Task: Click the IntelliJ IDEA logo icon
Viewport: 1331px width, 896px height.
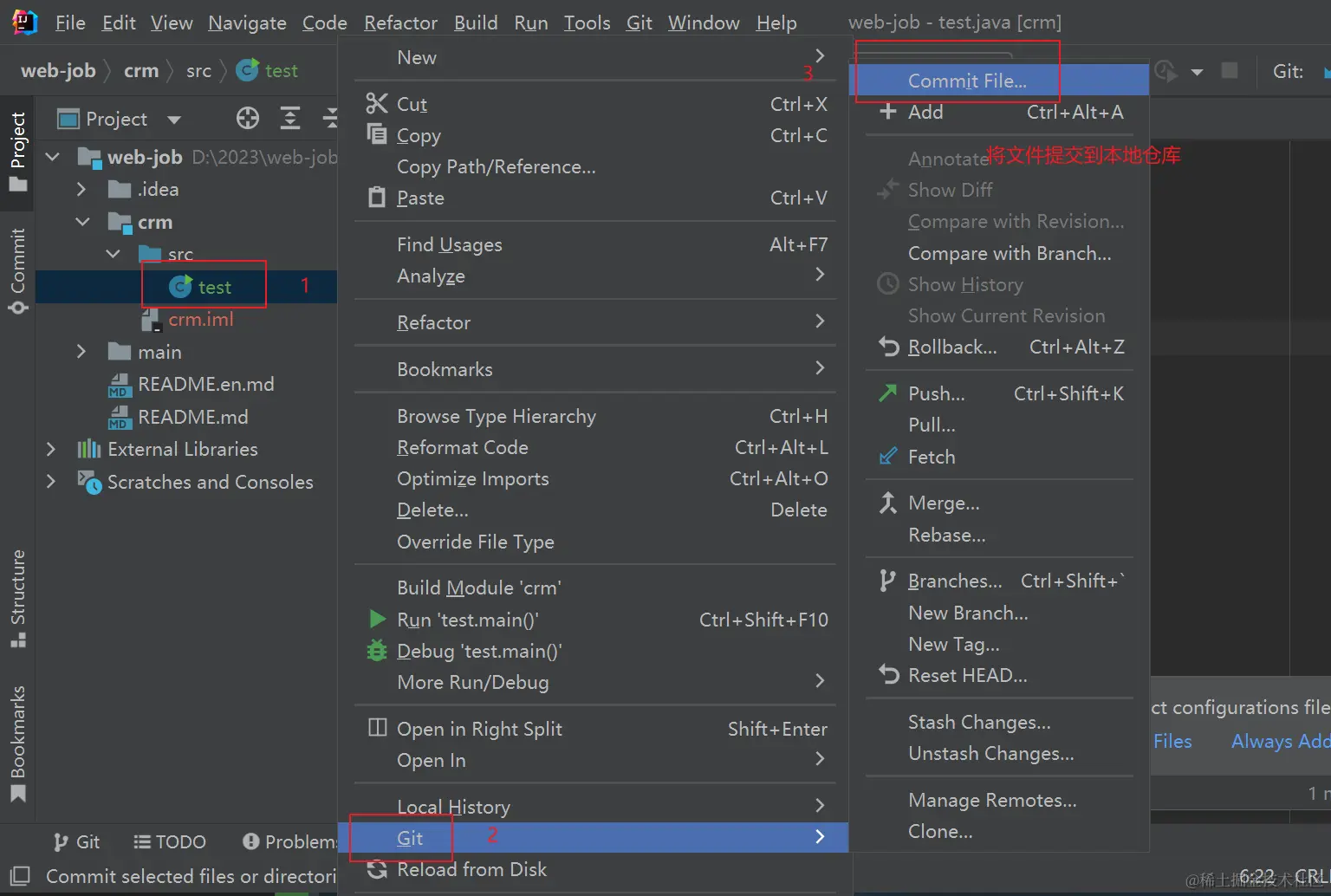Action: [x=24, y=23]
